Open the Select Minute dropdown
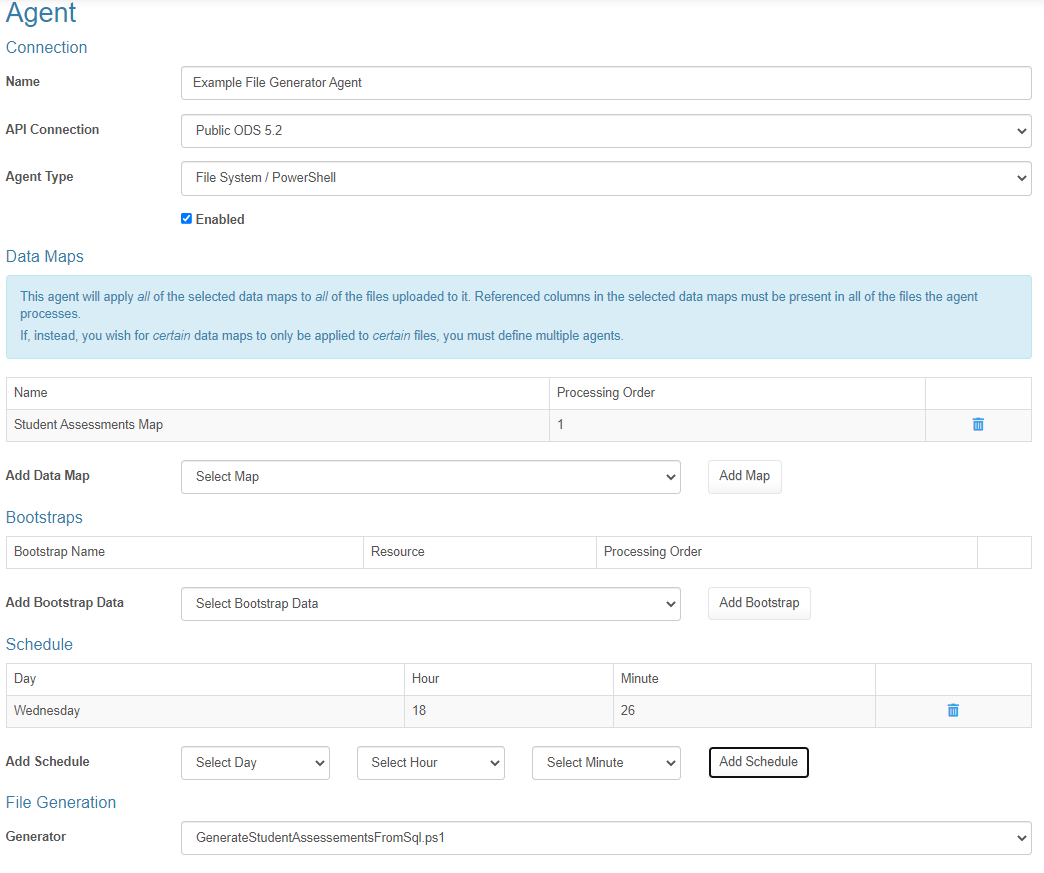This screenshot has height=873, width=1044. [x=606, y=762]
